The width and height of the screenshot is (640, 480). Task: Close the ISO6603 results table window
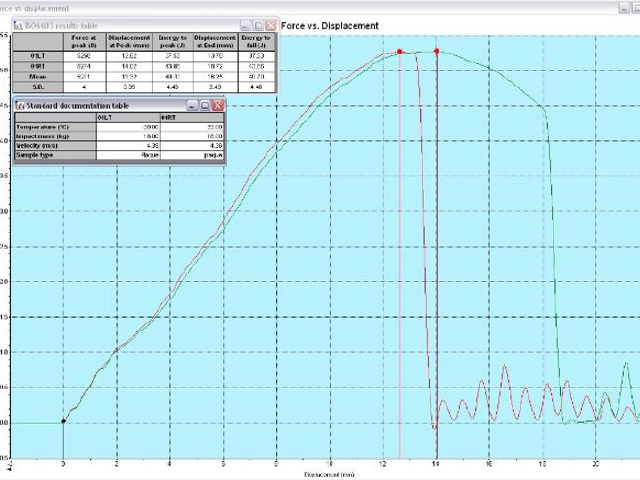tap(270, 24)
